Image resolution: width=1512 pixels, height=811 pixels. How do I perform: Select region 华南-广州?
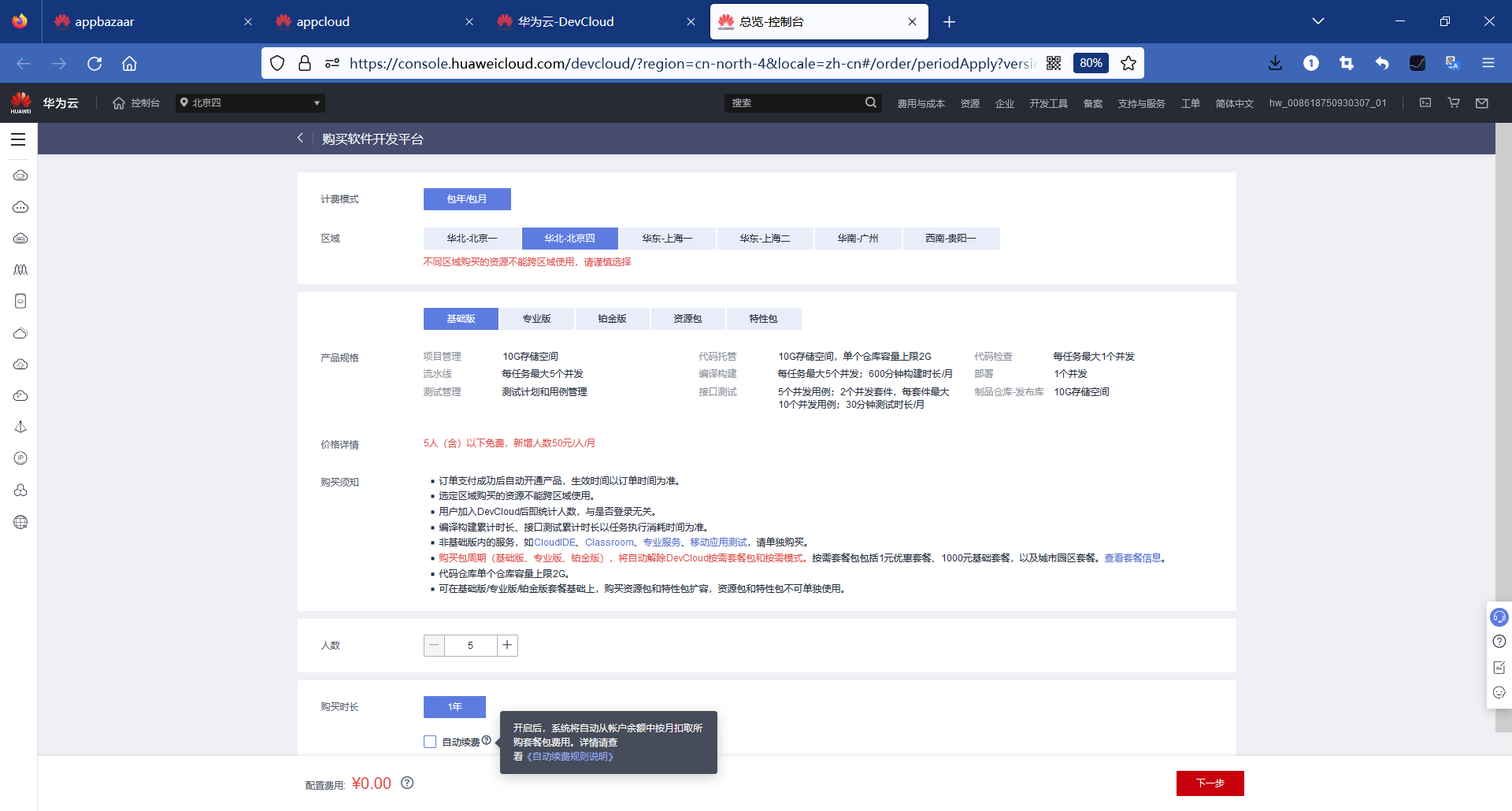pos(858,239)
